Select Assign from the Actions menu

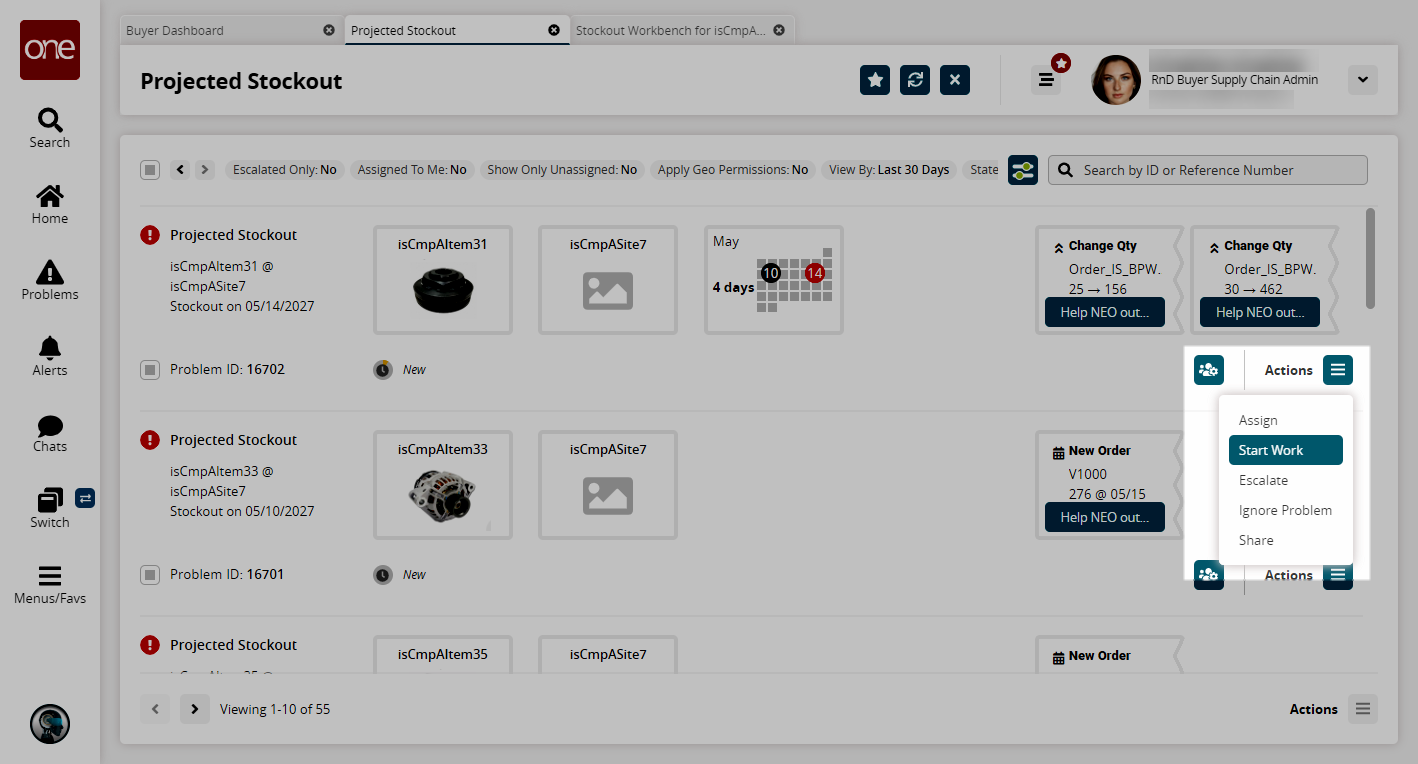click(1286, 420)
